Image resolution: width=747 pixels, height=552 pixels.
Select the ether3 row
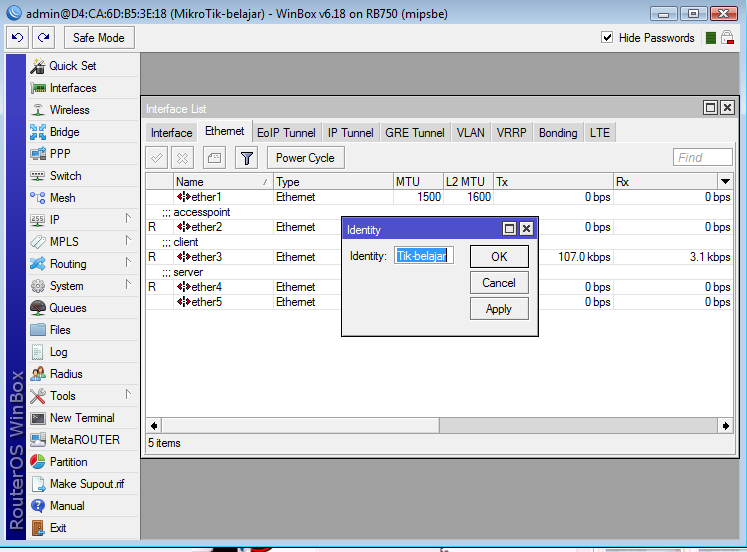click(439, 257)
